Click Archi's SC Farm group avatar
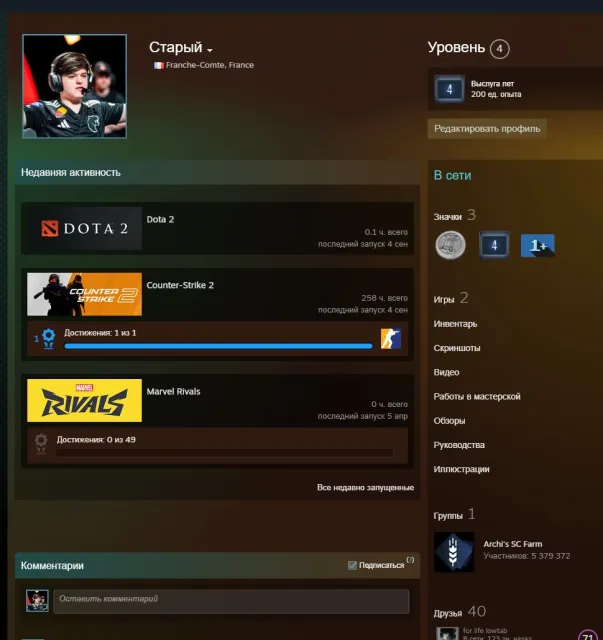This screenshot has height=640, width=603. (454, 552)
